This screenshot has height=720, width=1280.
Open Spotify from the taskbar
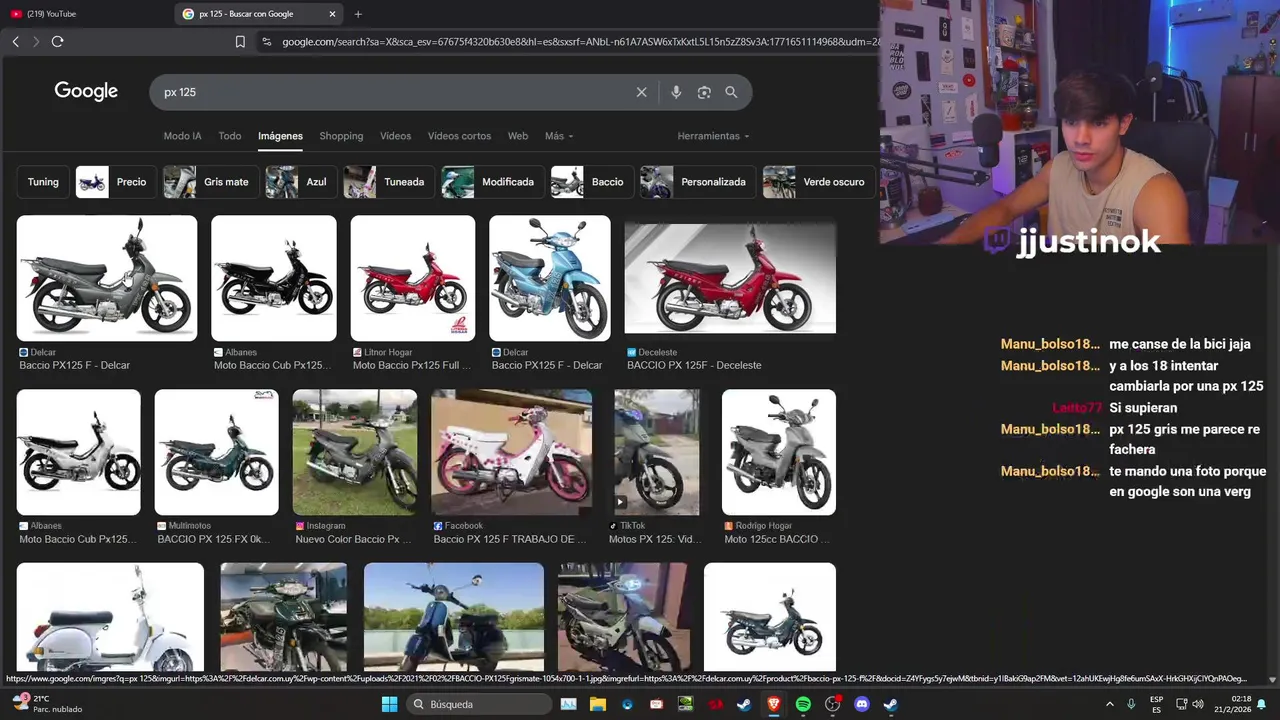[x=803, y=704]
